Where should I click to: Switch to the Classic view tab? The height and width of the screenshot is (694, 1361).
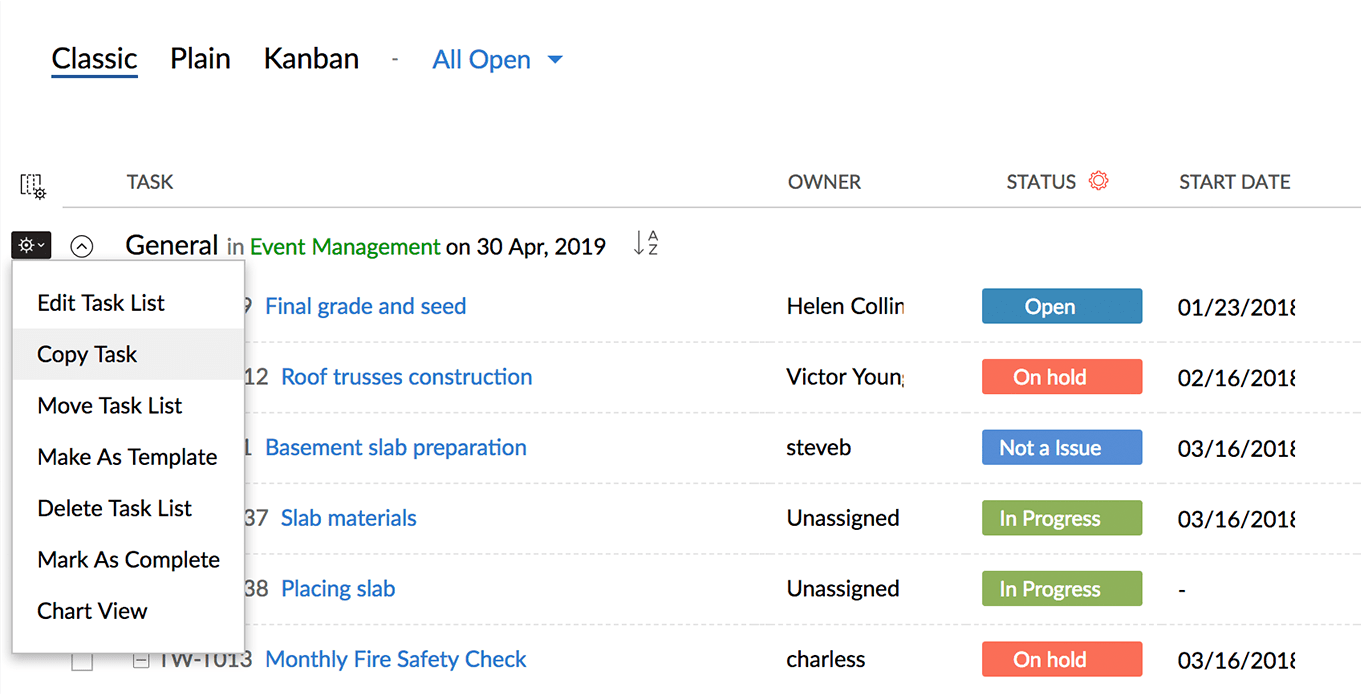point(94,58)
